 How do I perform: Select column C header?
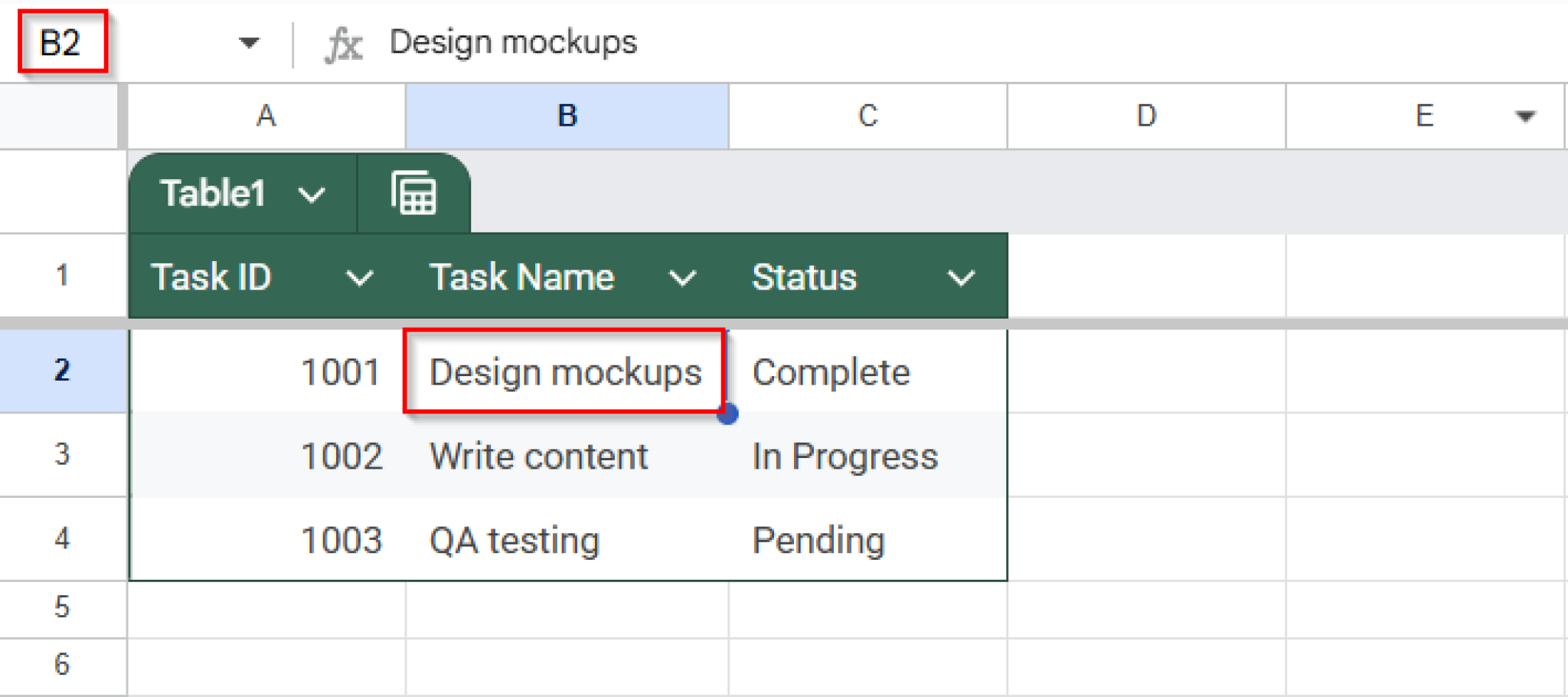pyautogui.click(x=868, y=116)
